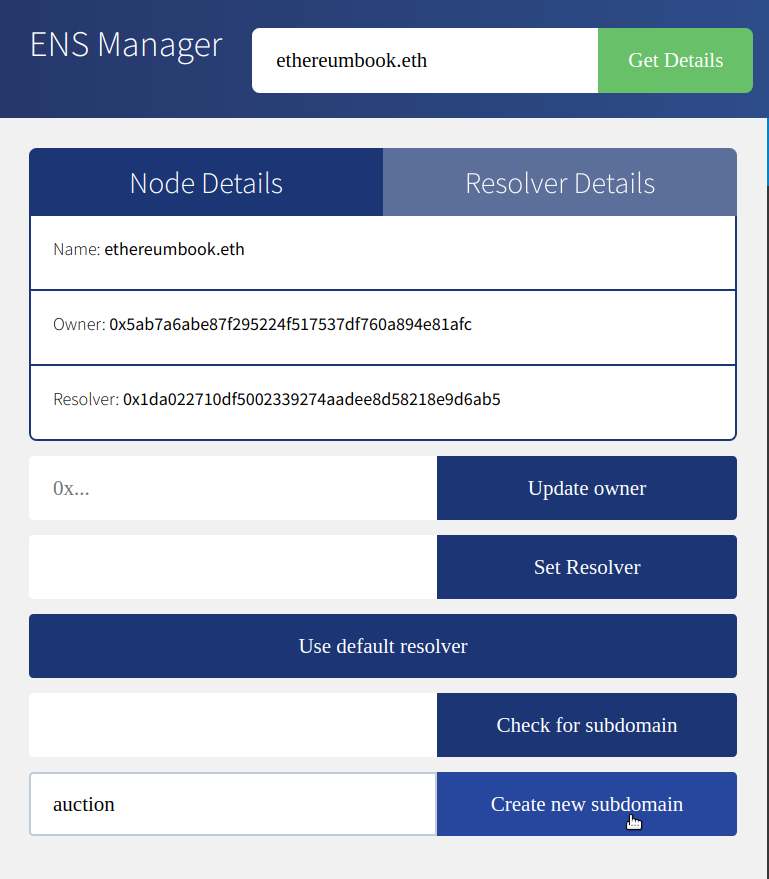This screenshot has width=769, height=879.
Task: Click the Set Resolver button
Action: (586, 567)
